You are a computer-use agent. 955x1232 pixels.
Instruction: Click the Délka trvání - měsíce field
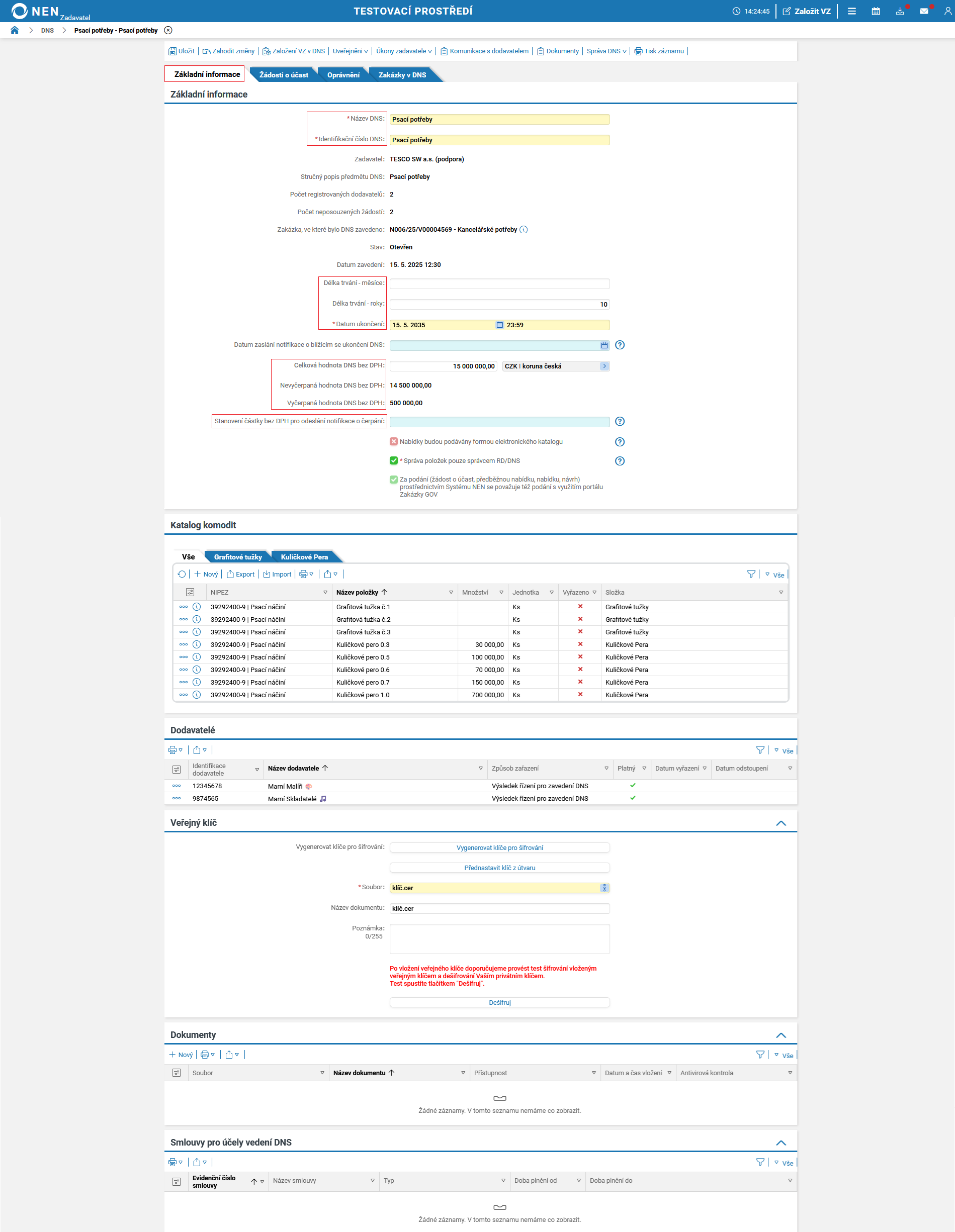[x=499, y=283]
